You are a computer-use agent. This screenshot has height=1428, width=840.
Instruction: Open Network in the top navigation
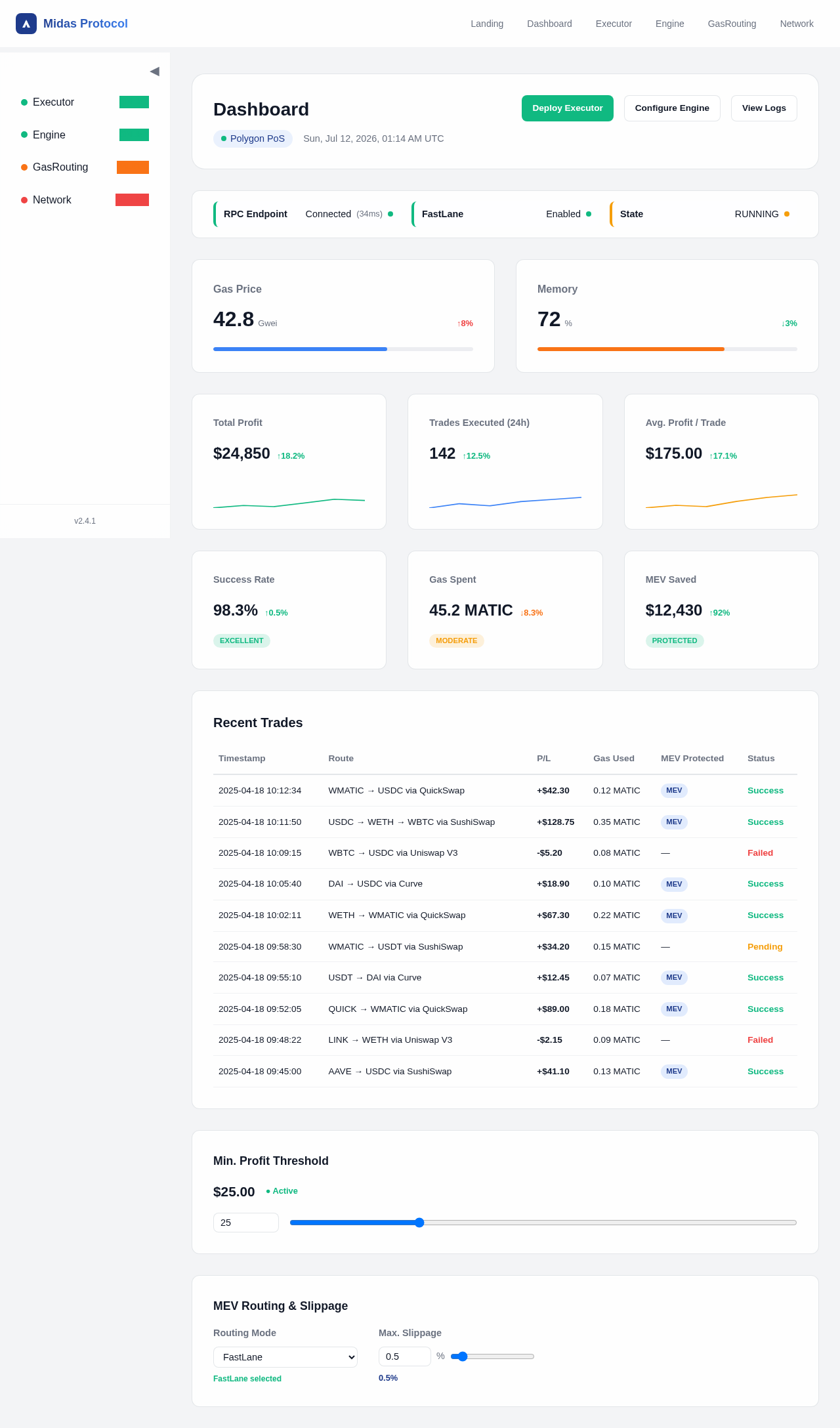point(797,24)
